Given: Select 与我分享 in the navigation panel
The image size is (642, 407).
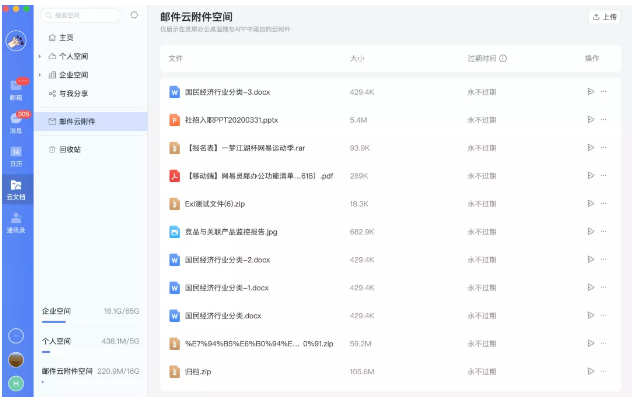Looking at the screenshot, I should (72, 93).
